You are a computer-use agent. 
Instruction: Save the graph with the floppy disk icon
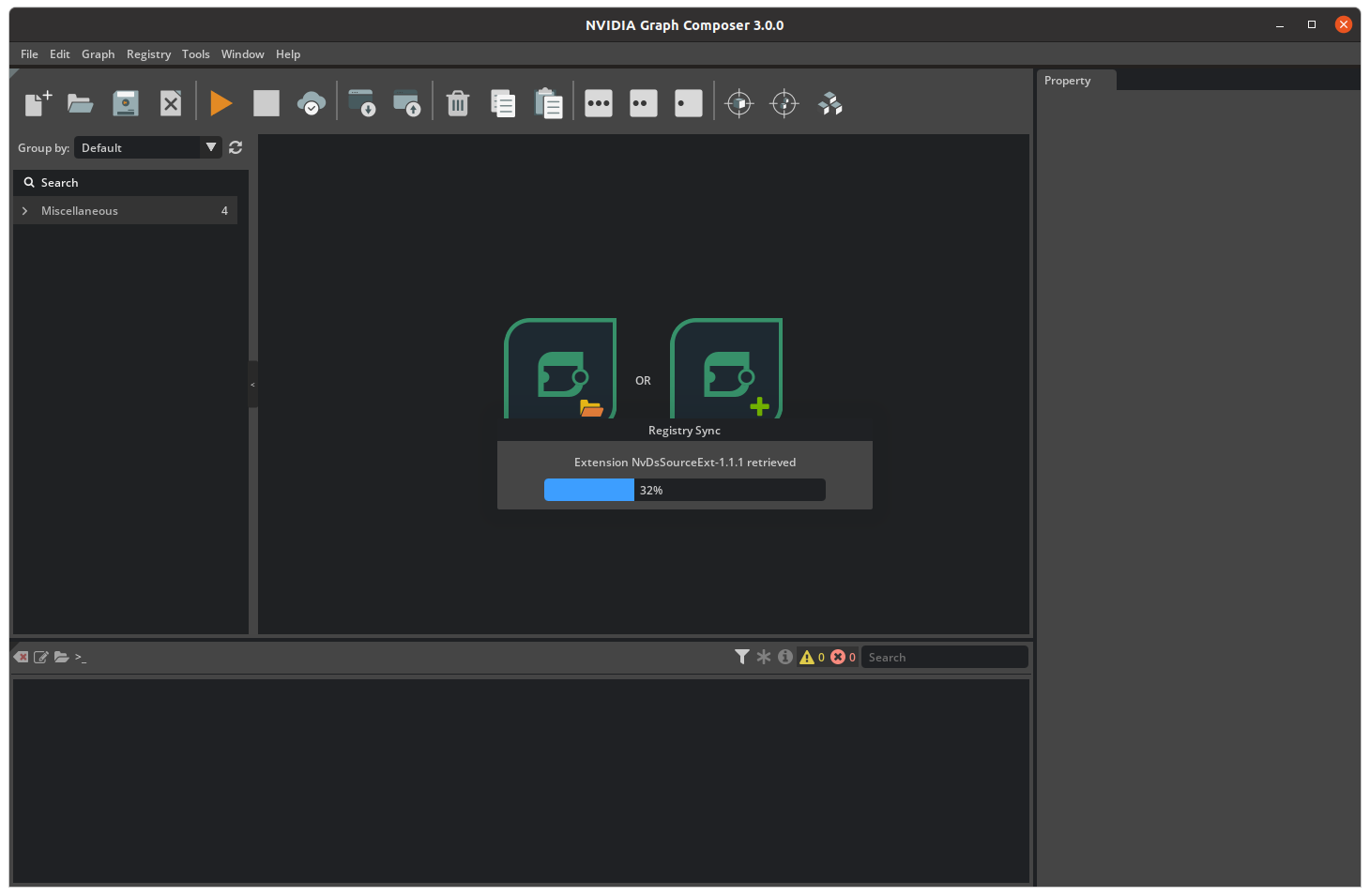click(x=126, y=103)
